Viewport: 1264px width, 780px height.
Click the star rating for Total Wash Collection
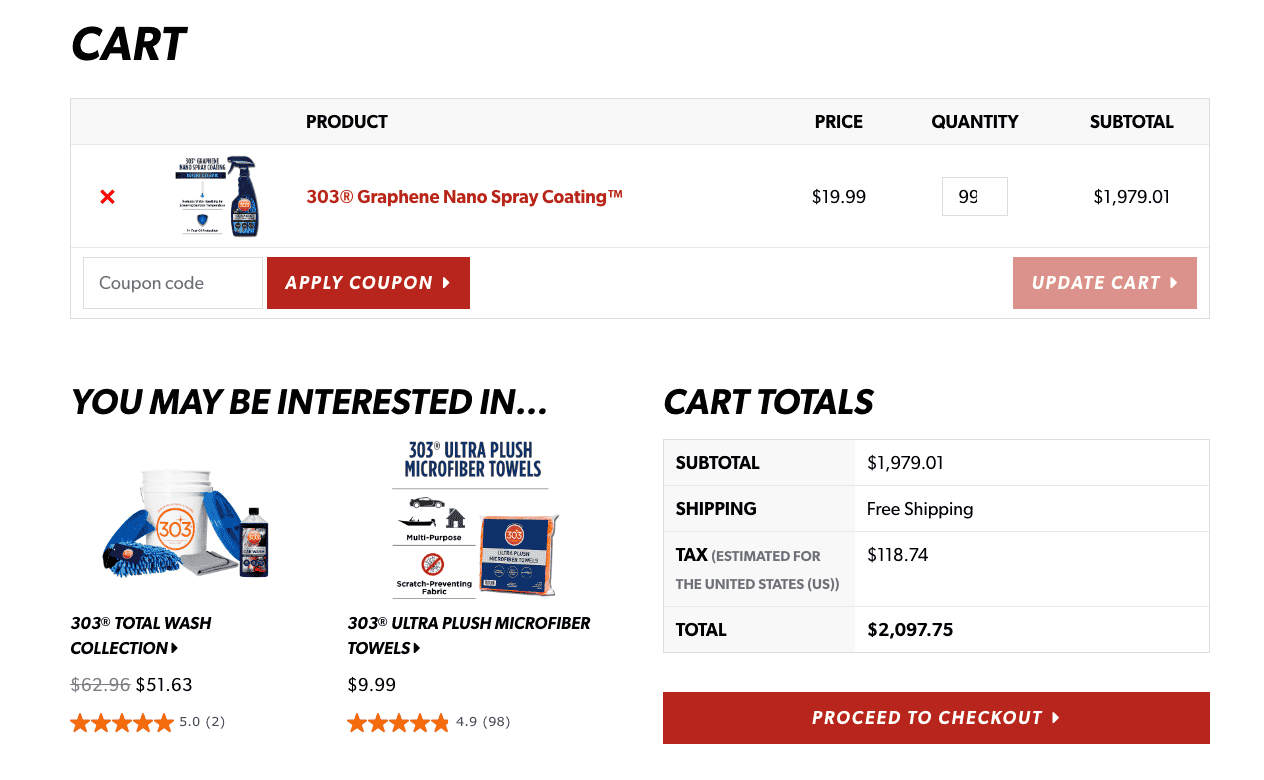pos(122,722)
